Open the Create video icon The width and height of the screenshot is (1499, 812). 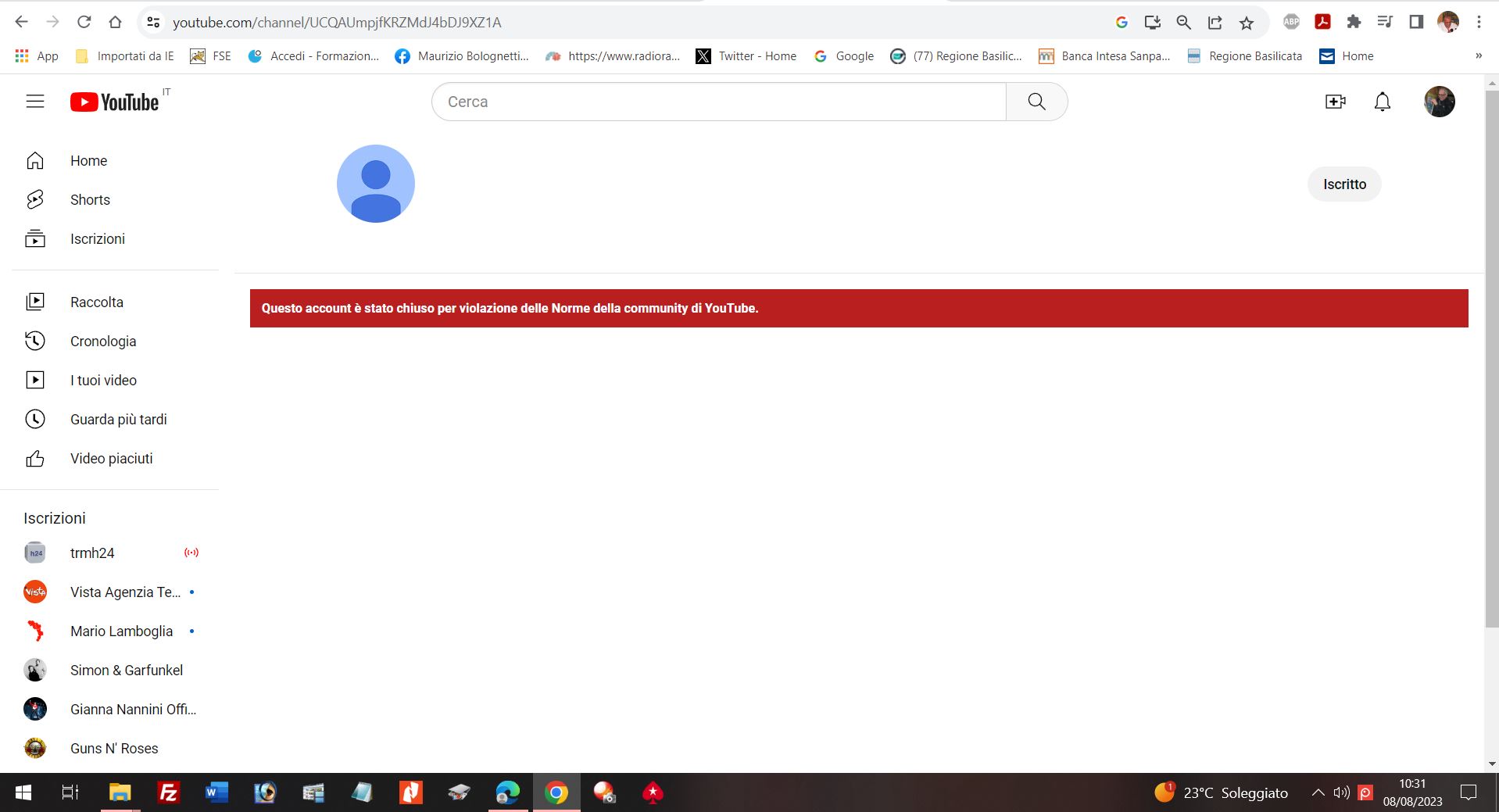click(1335, 102)
